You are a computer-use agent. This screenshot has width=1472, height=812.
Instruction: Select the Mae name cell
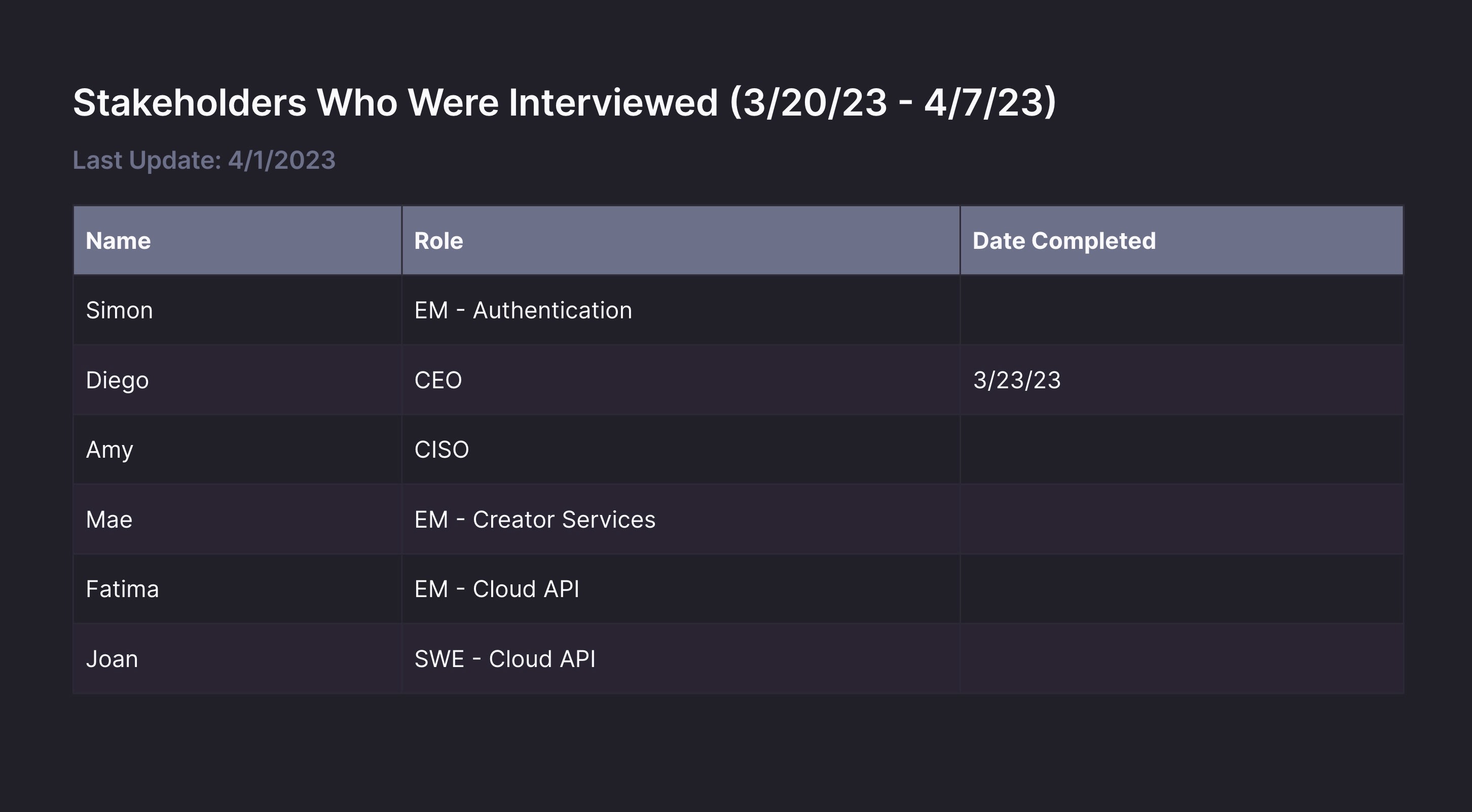click(x=238, y=520)
